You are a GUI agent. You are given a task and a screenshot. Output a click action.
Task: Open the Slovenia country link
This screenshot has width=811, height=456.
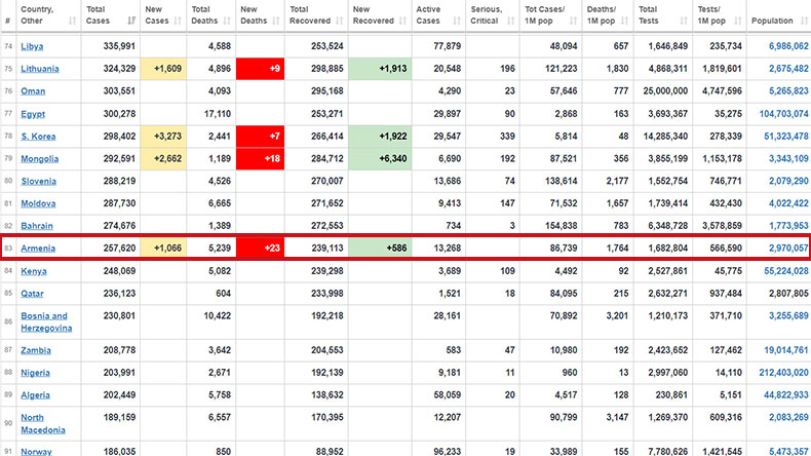coord(39,181)
